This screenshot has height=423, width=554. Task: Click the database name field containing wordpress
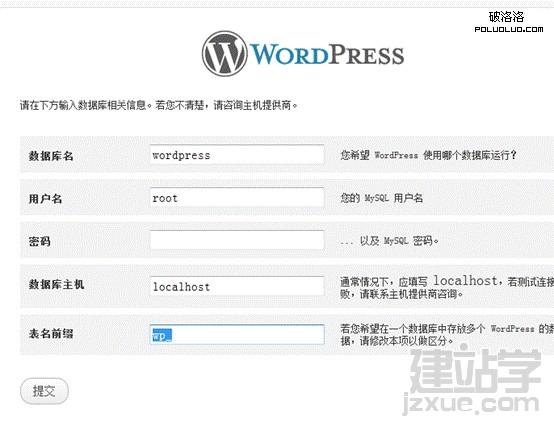click(x=237, y=154)
